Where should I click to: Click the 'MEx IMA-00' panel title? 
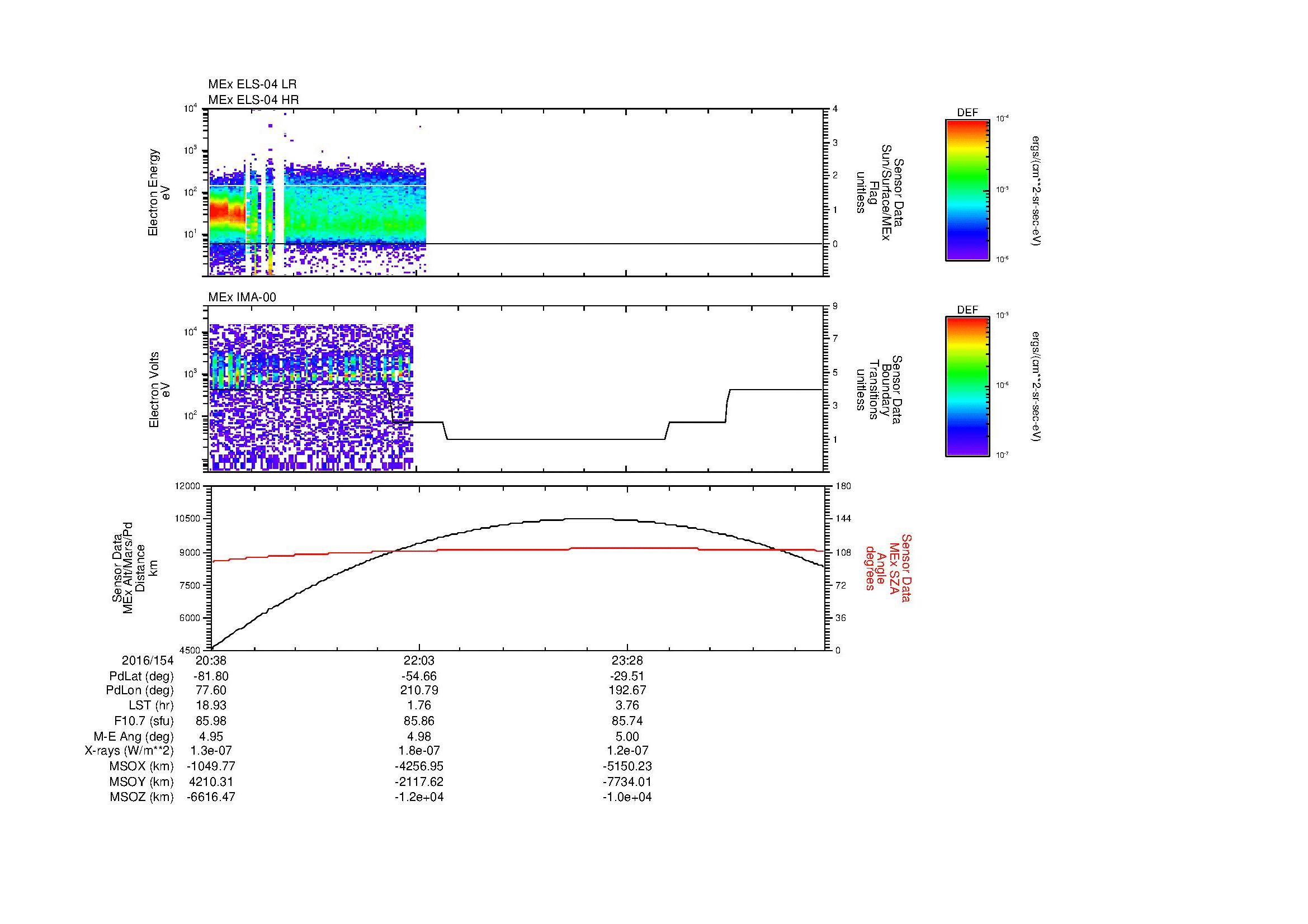242,297
